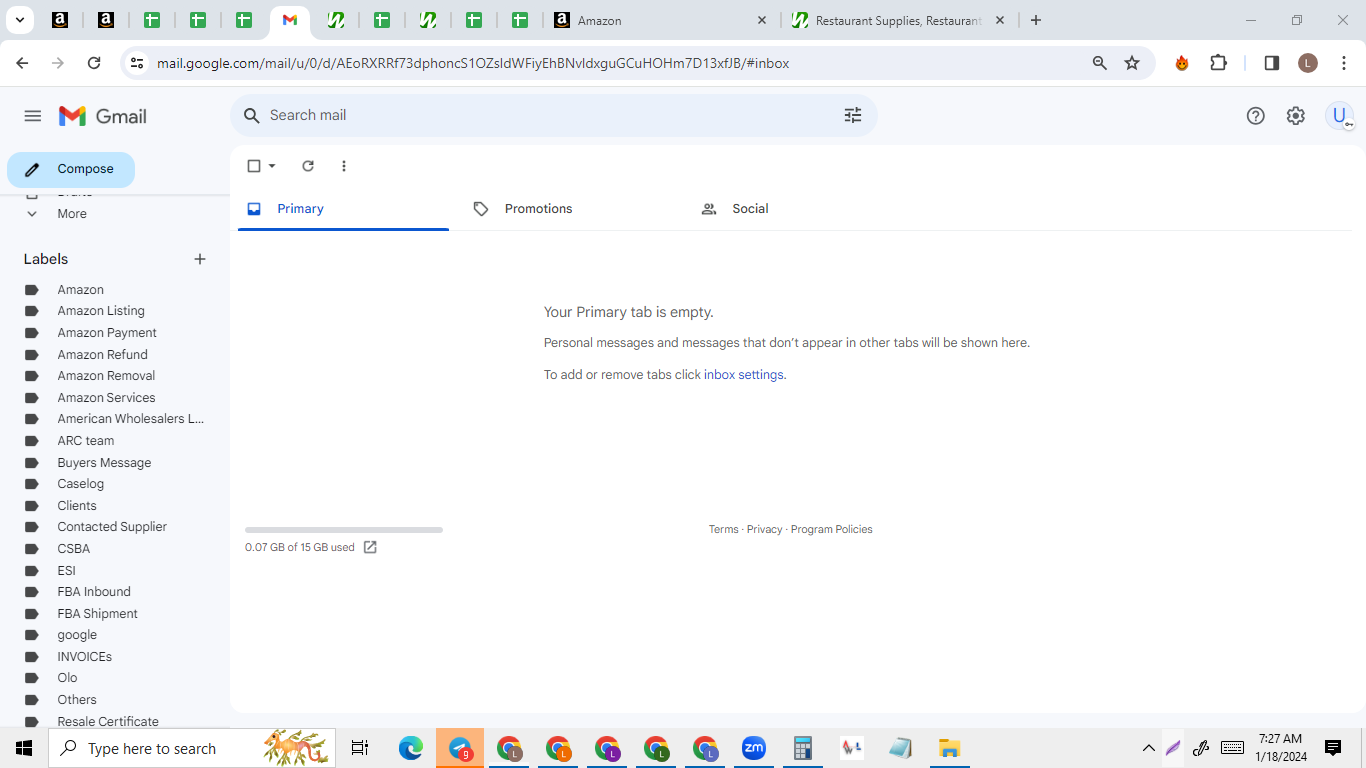Open the Chrome three-dot menu
1366x768 pixels.
pyautogui.click(x=1344, y=63)
